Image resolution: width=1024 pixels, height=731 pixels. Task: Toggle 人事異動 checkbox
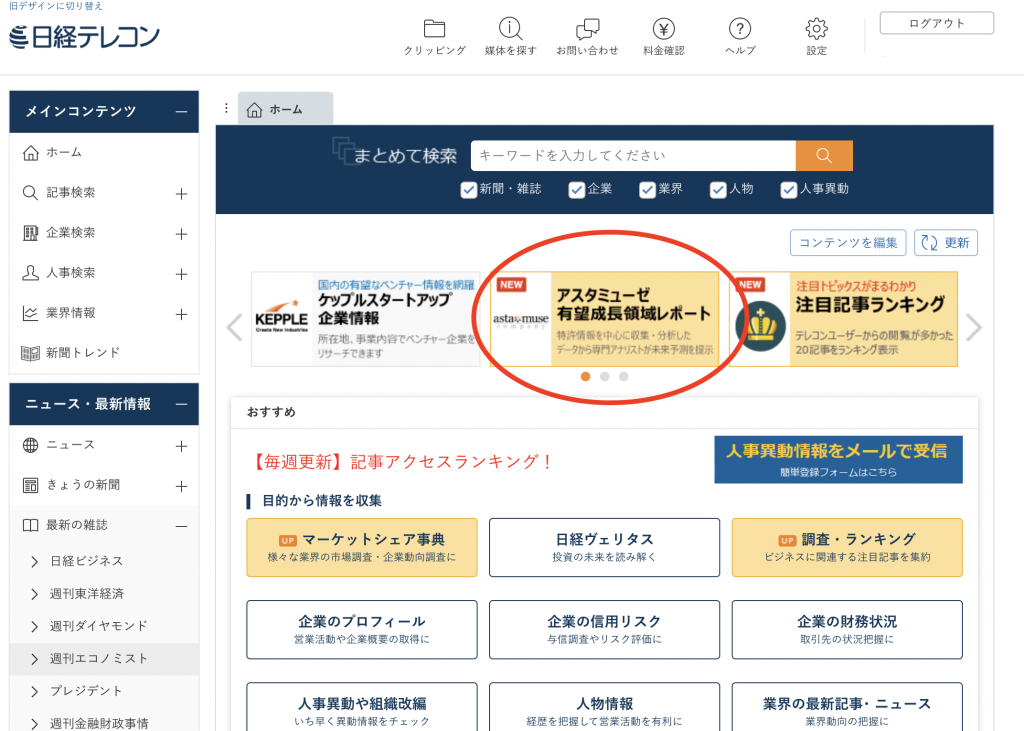pos(788,190)
